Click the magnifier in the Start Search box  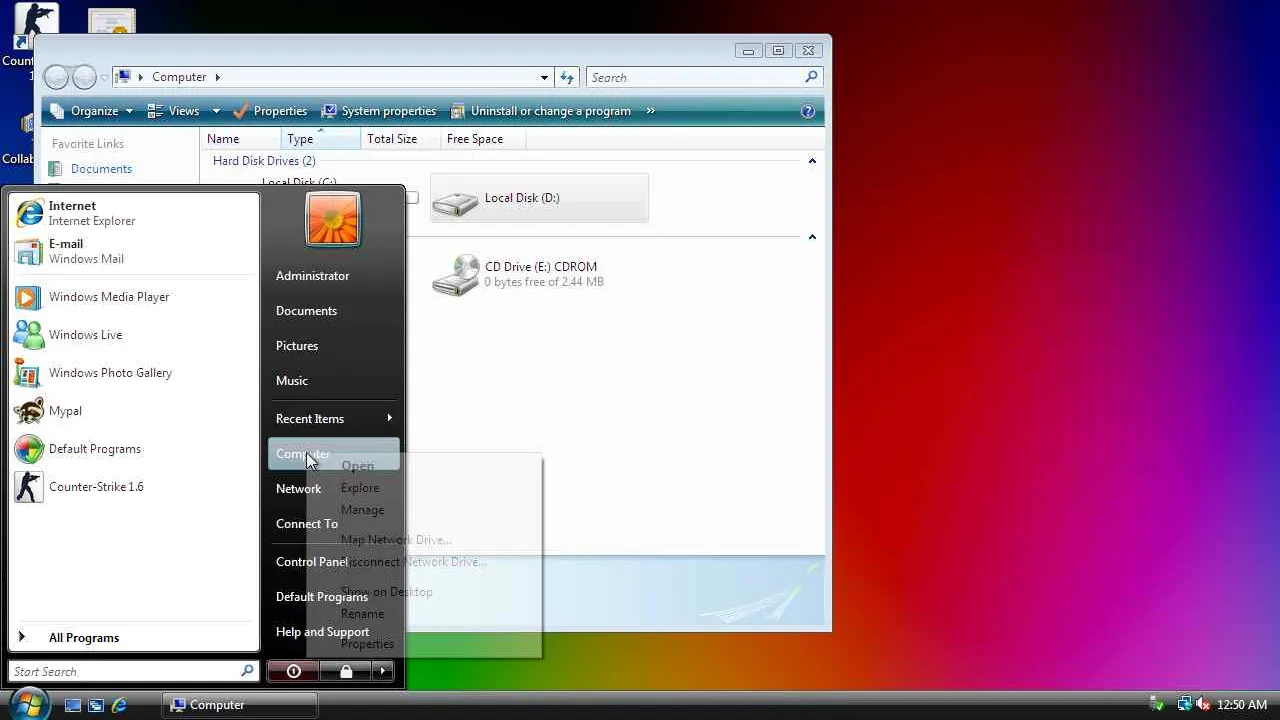[247, 671]
